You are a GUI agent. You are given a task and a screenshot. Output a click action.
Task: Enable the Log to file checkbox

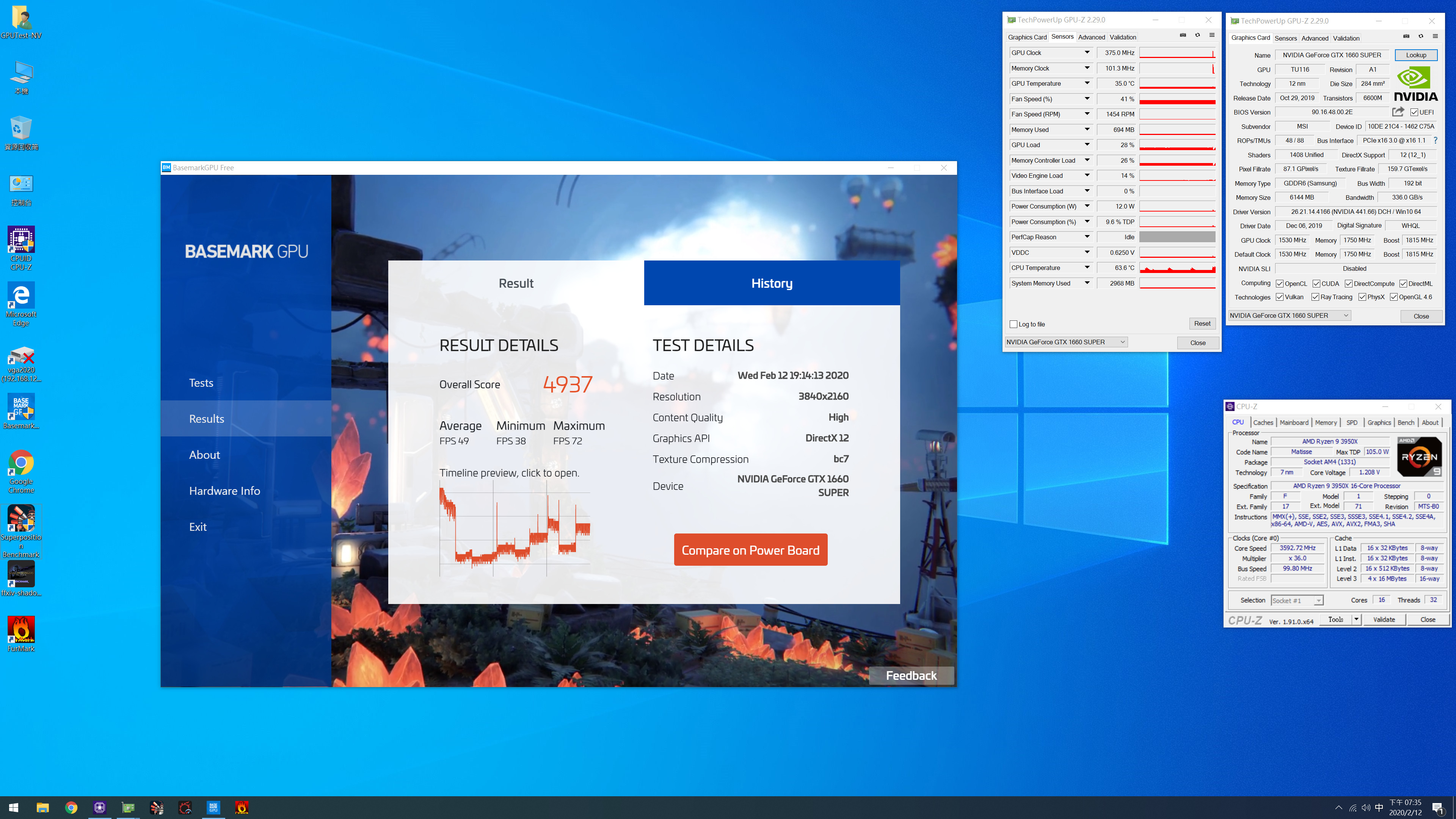[1014, 325]
